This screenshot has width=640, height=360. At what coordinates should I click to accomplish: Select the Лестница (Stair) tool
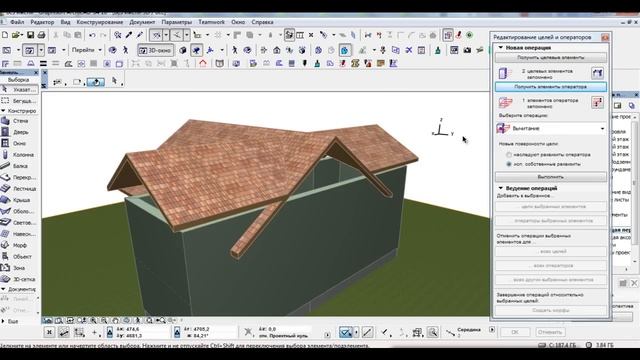(x=19, y=189)
